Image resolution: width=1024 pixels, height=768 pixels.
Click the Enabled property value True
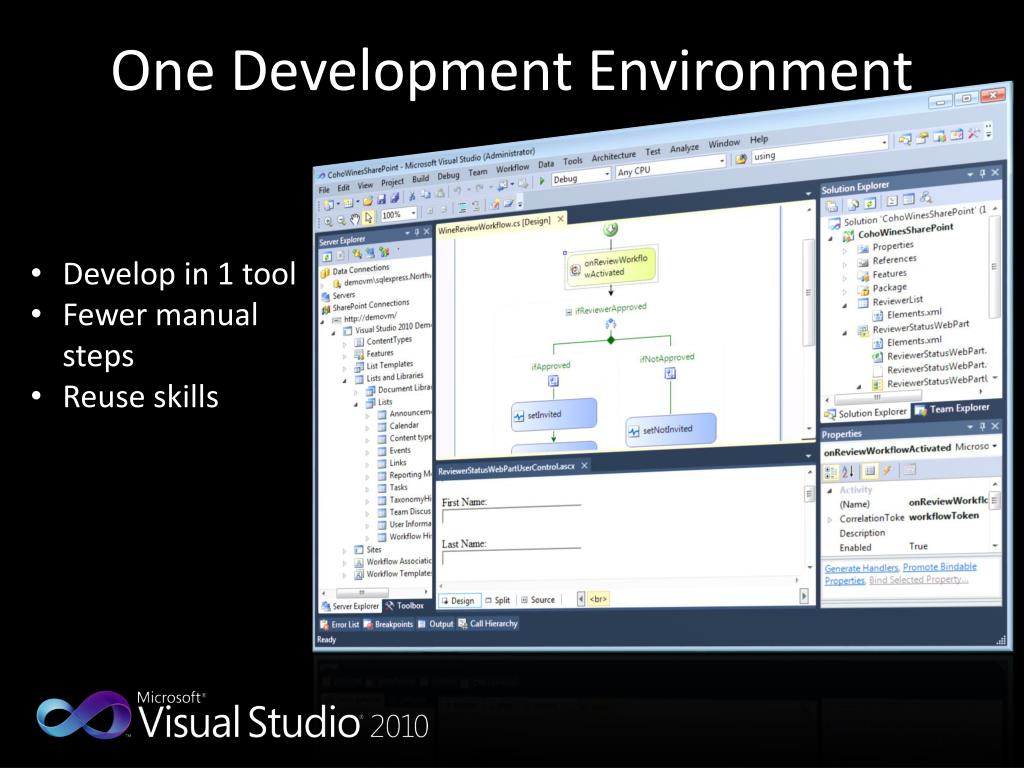click(918, 546)
